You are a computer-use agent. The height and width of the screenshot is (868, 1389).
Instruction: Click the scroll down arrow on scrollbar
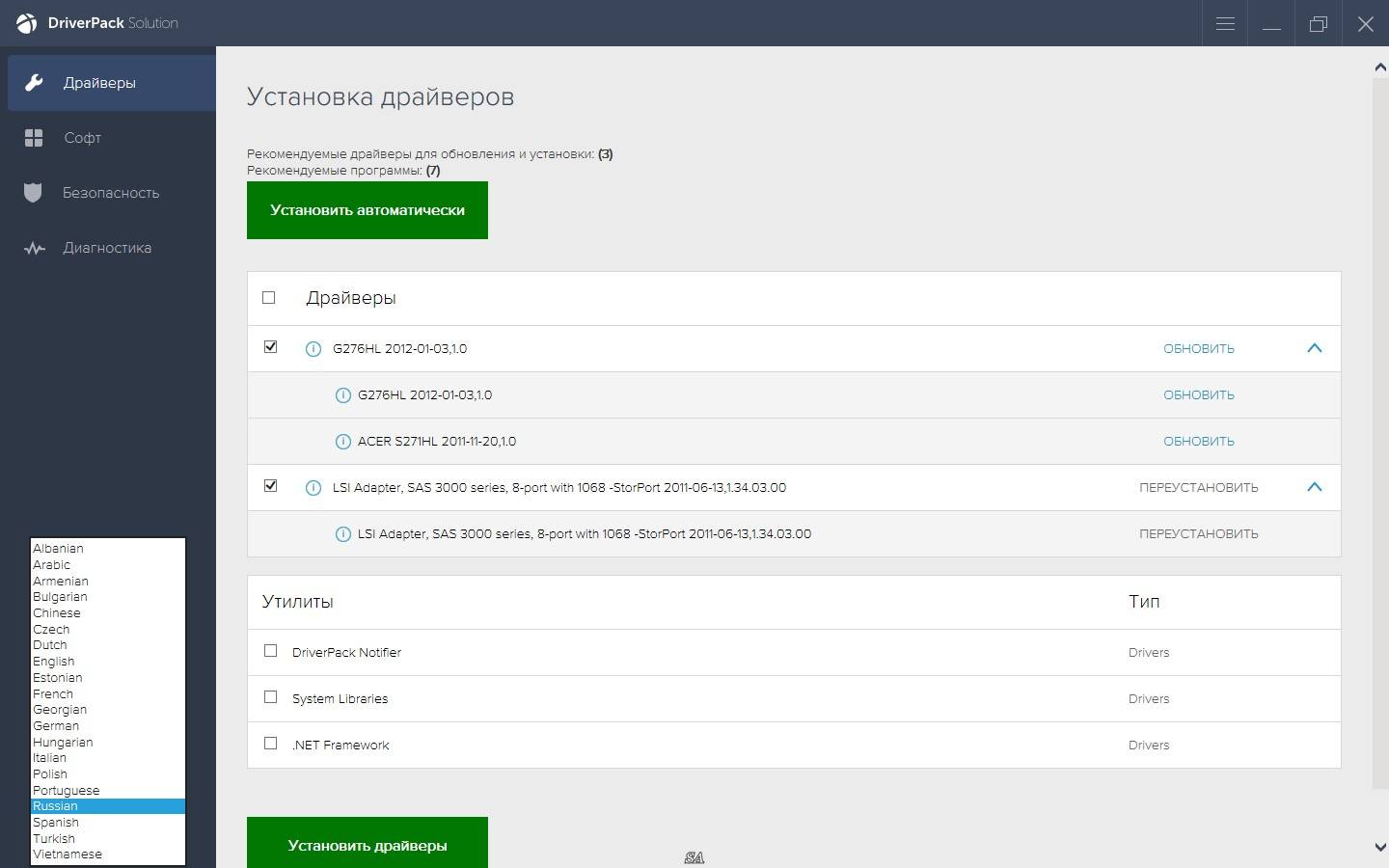tap(1380, 847)
